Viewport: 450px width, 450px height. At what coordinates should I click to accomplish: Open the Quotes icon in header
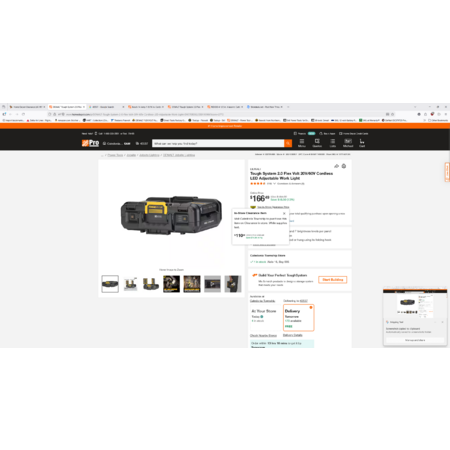pos(317,143)
